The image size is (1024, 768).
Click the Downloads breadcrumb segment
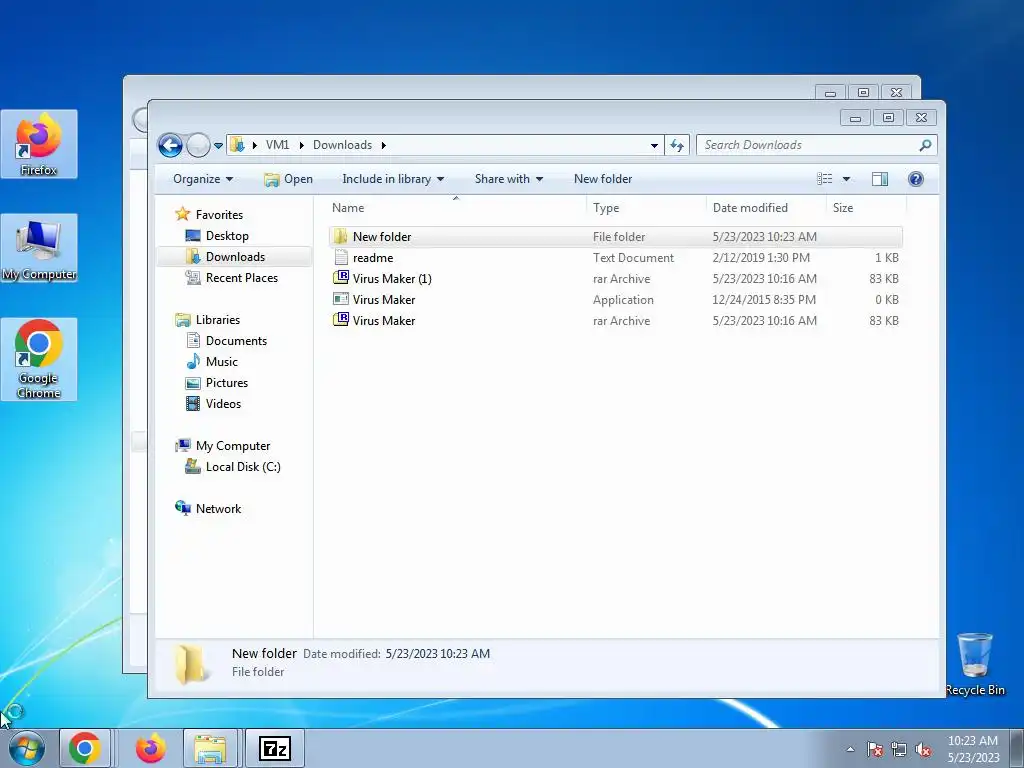[x=342, y=145]
